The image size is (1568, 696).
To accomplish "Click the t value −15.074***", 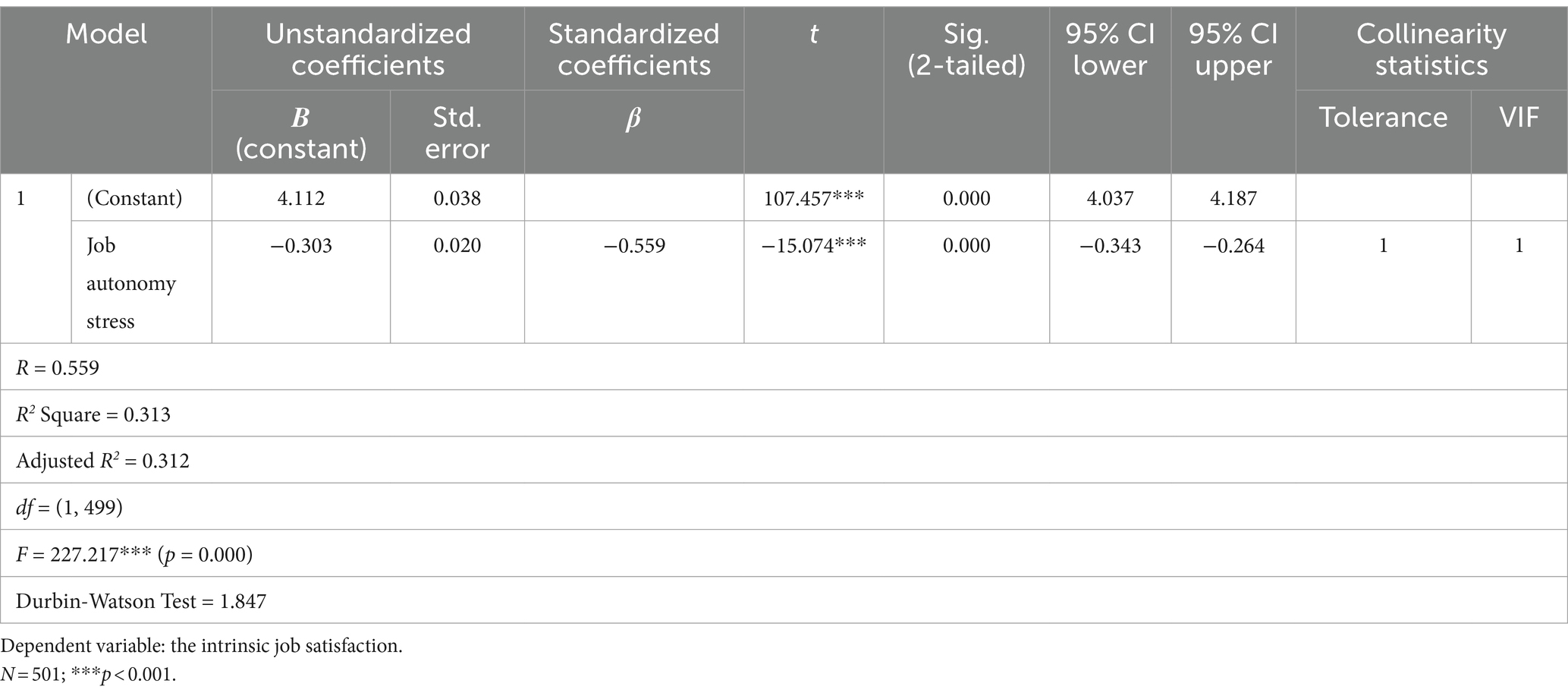I will tap(814, 245).
